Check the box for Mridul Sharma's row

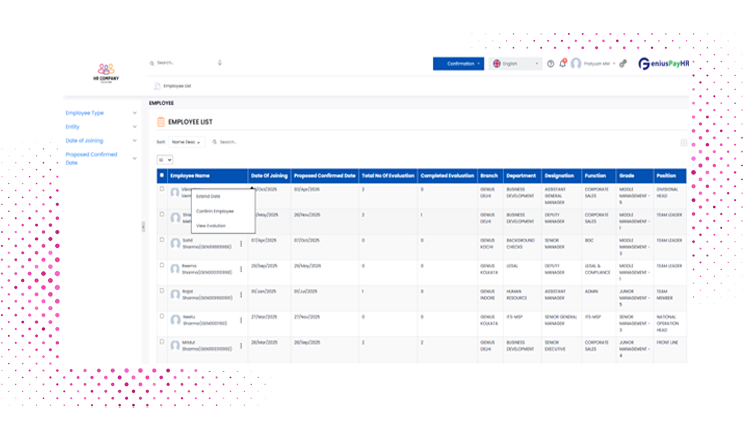tap(163, 342)
